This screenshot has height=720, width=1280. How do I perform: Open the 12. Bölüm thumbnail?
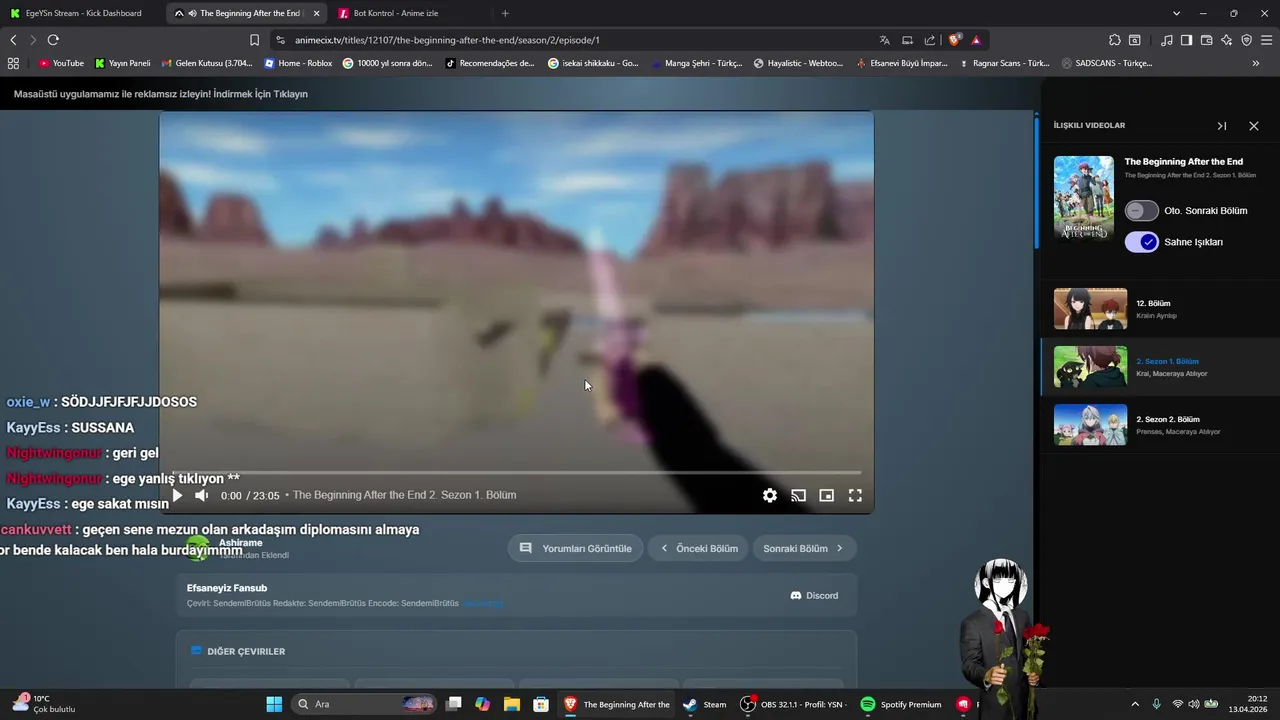point(1090,309)
